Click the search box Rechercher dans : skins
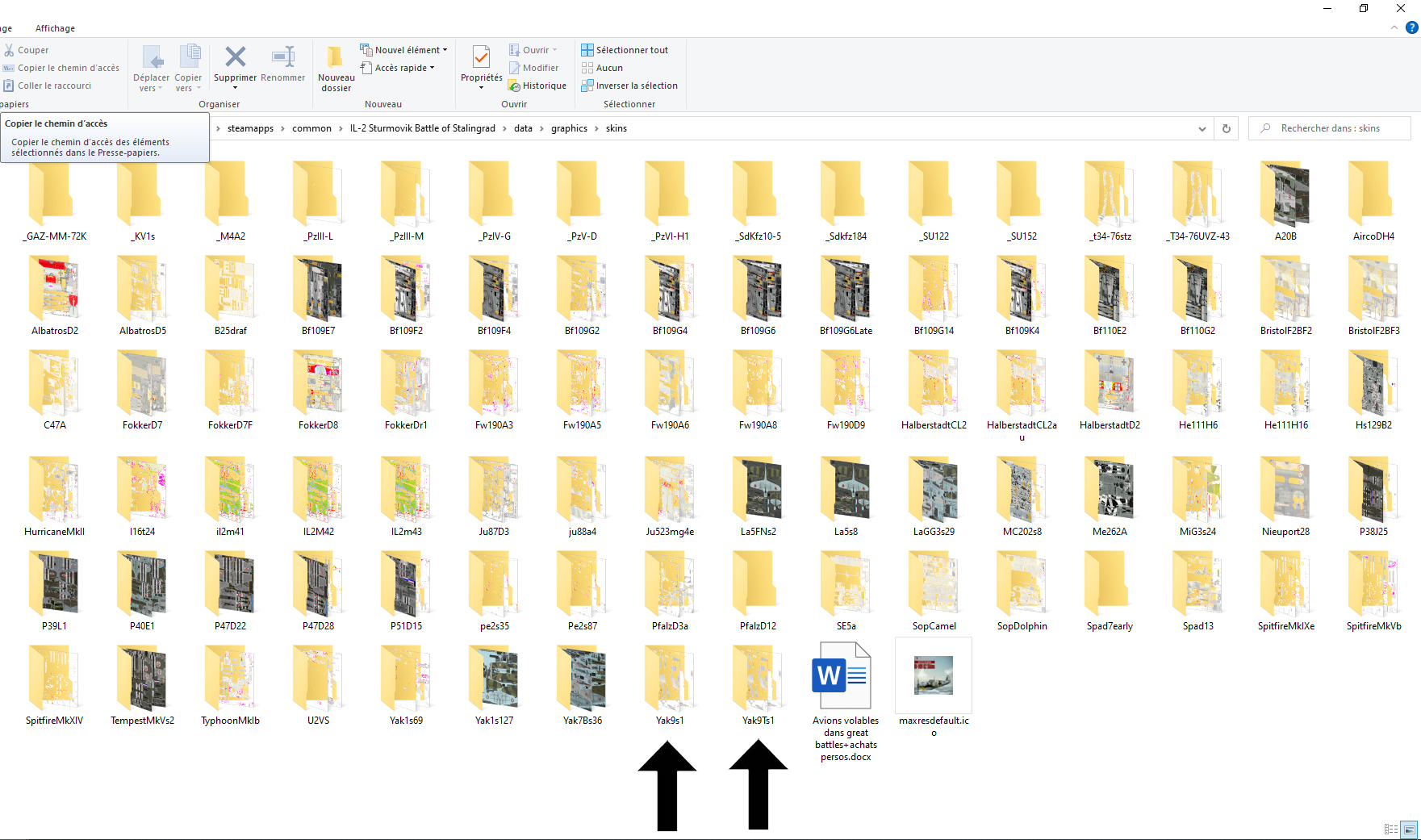This screenshot has width=1421, height=840. click(1330, 128)
